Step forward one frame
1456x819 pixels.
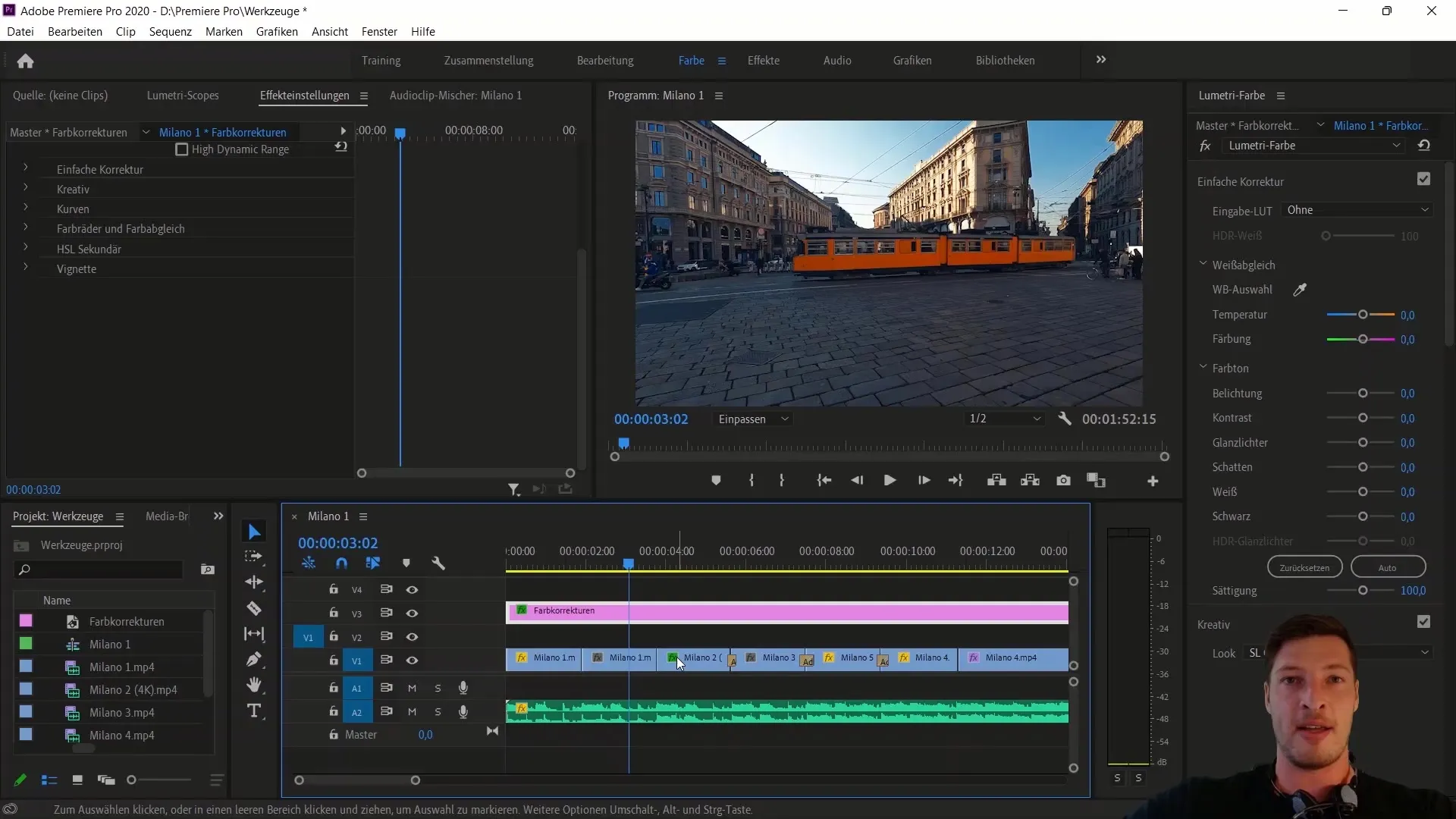click(x=924, y=481)
